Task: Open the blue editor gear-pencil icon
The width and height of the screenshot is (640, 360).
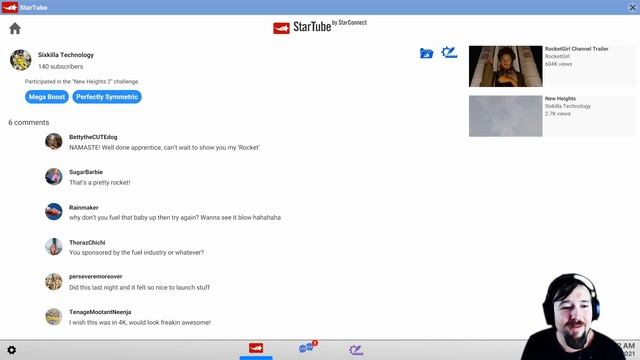Action: tap(449, 52)
